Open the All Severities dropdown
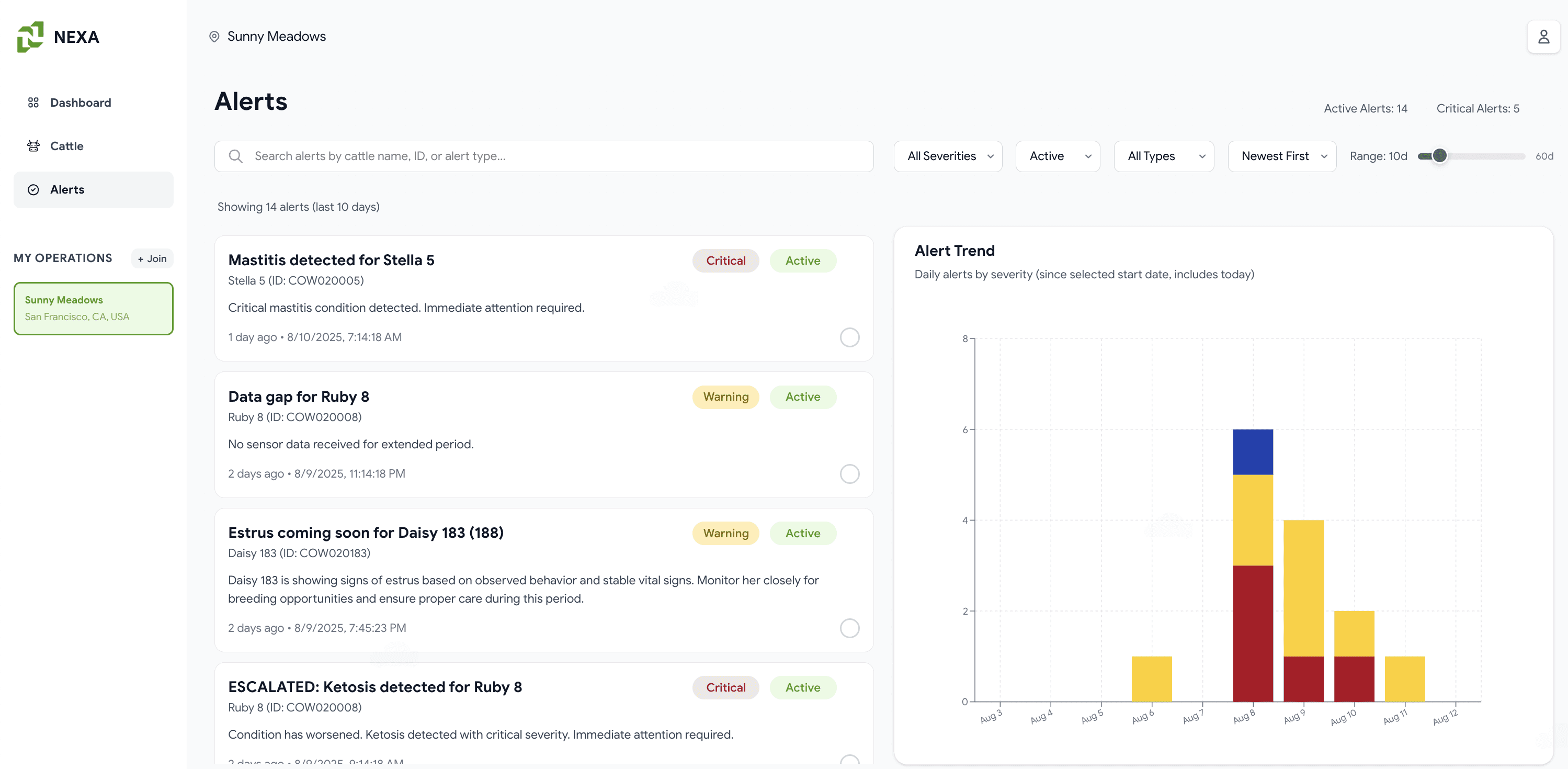 [x=948, y=156]
